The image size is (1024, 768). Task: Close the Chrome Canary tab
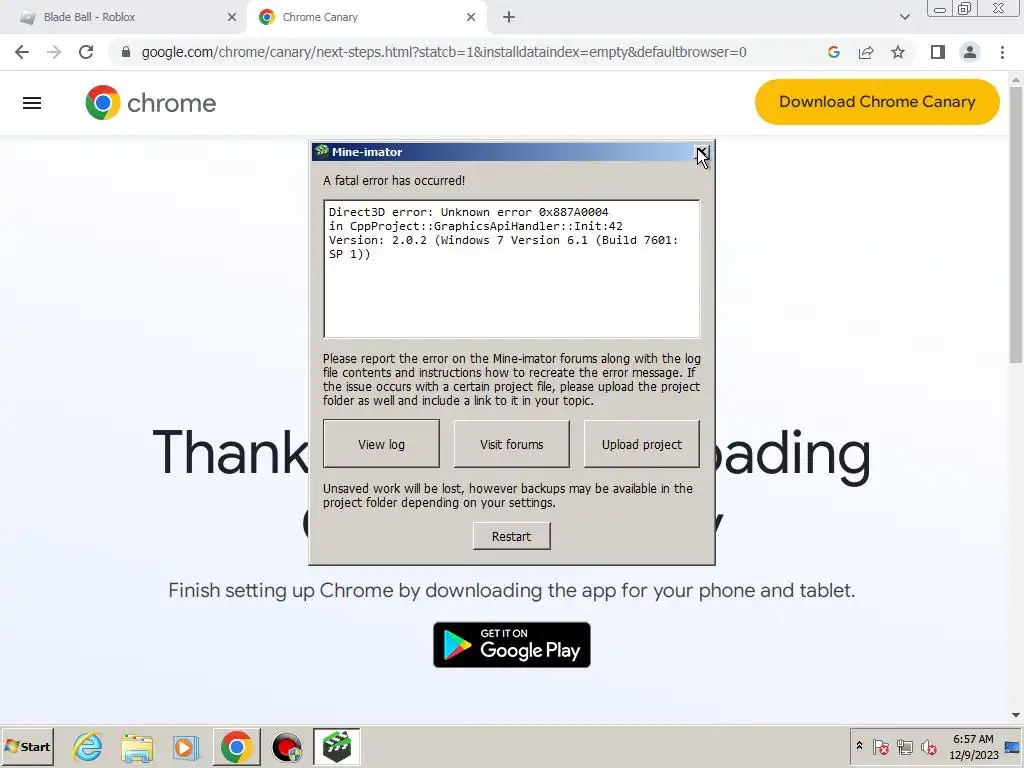point(471,17)
